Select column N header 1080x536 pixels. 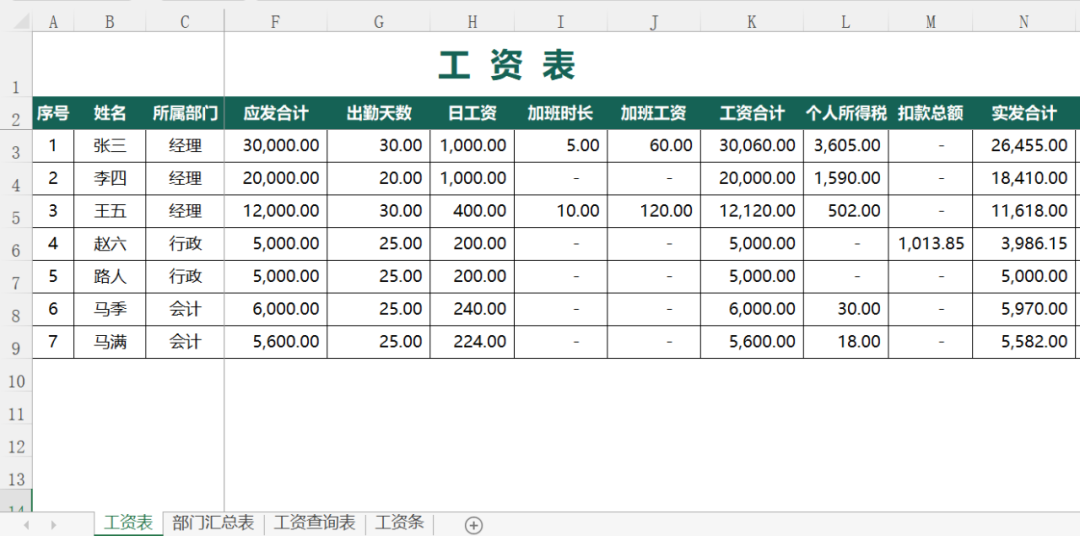1024,22
